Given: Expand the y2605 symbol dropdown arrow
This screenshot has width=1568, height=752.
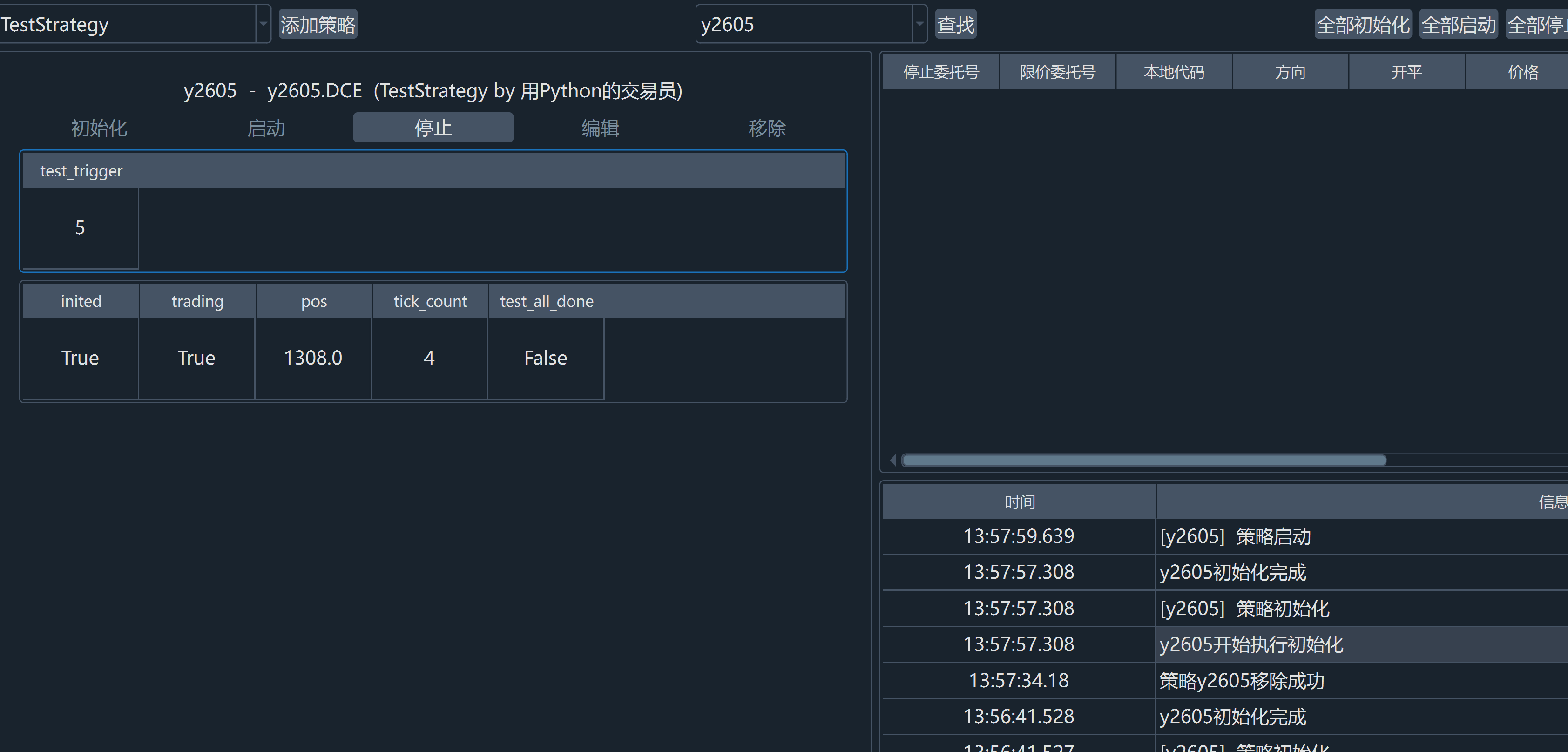Looking at the screenshot, I should pyautogui.click(x=920, y=24).
